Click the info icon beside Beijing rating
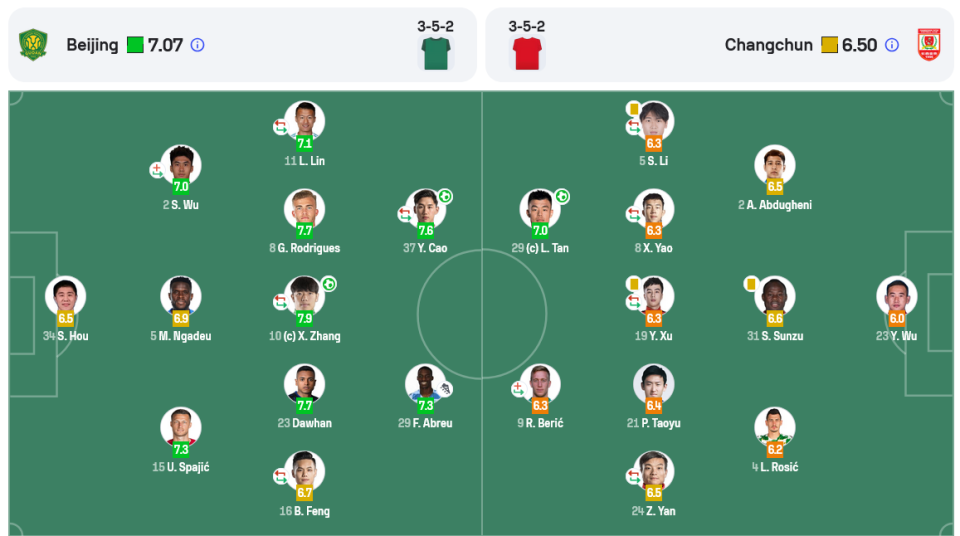This screenshot has height=536, width=960. (197, 45)
